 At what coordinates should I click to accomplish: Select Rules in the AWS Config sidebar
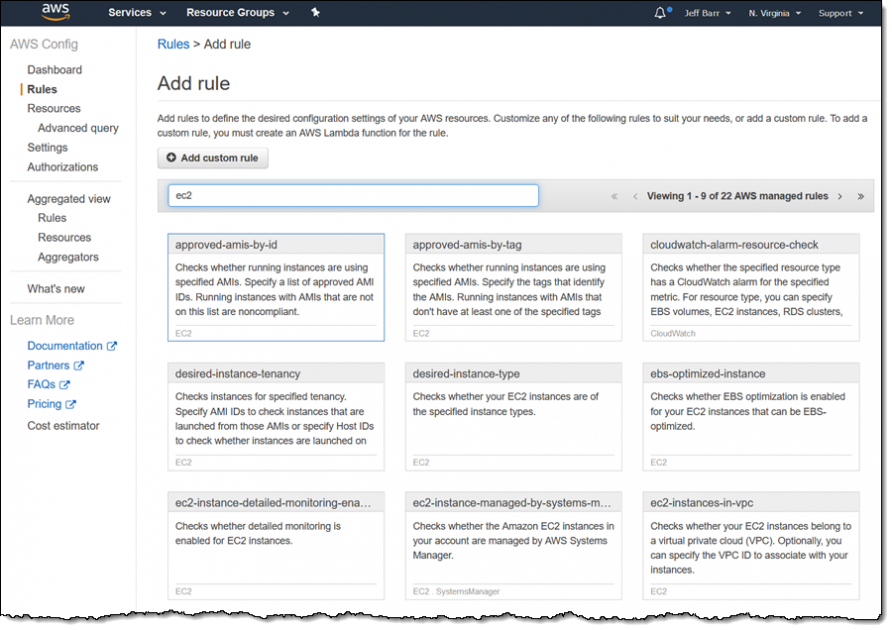(x=42, y=89)
